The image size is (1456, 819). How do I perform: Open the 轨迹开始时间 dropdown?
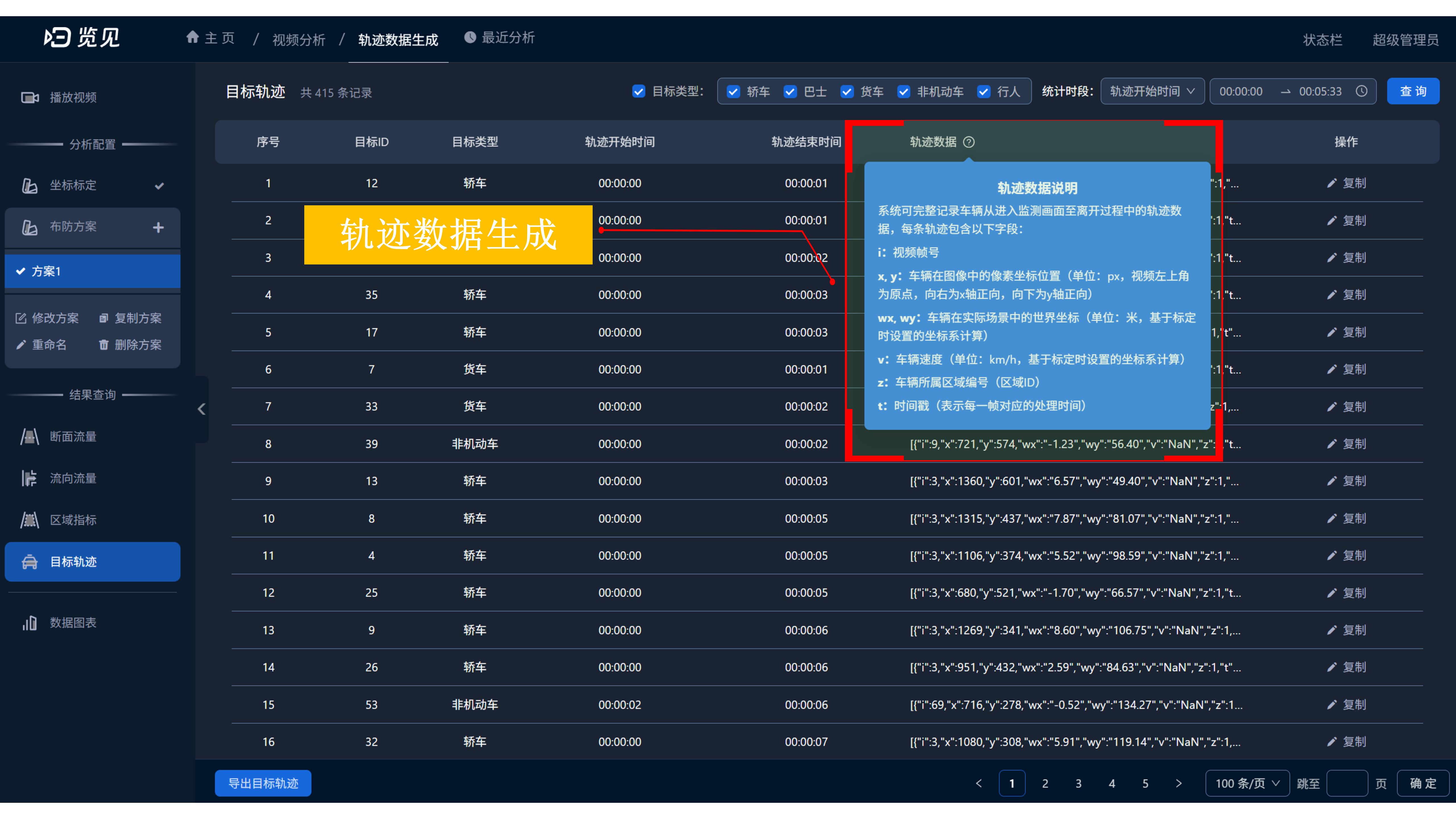coord(1152,91)
